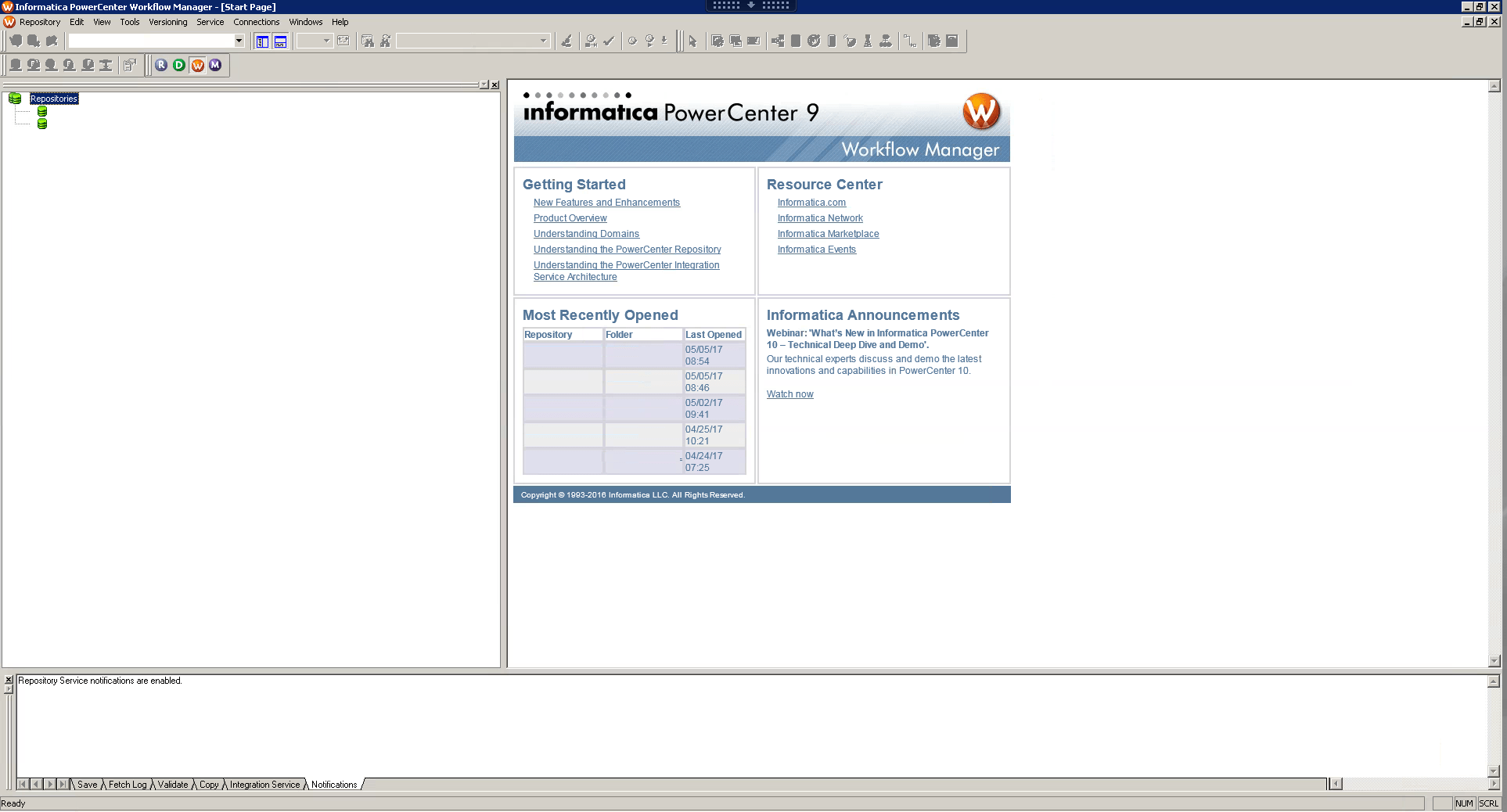Click the validate checkmark toolbar icon
The image size is (1507, 812).
[610, 41]
